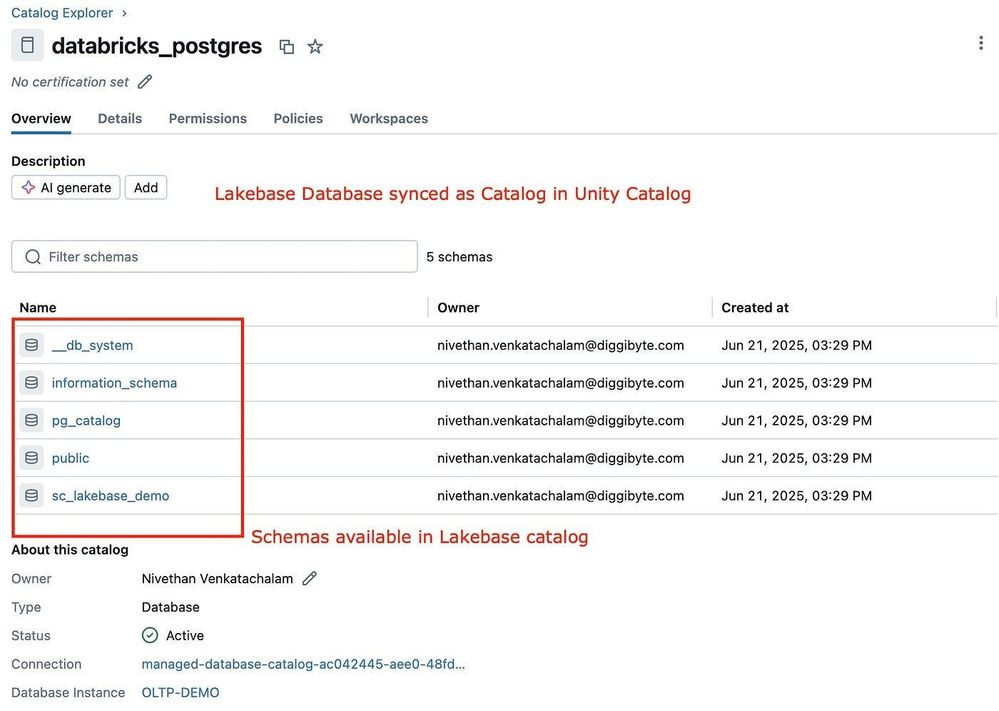This screenshot has height=711, width=999.
Task: Open the sc_lakebase_demo schema
Action: point(110,496)
